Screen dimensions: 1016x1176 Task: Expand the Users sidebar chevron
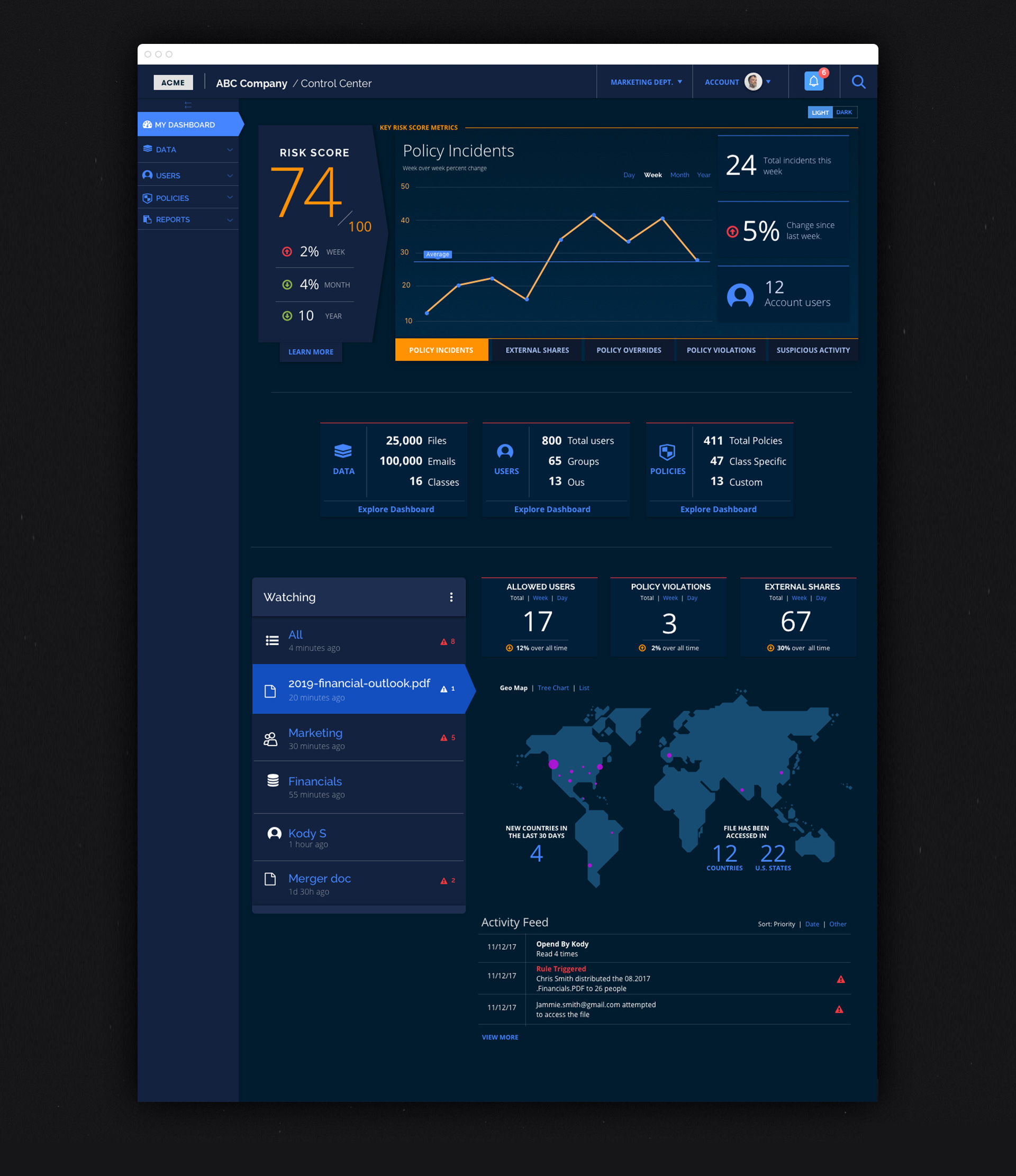[x=230, y=176]
